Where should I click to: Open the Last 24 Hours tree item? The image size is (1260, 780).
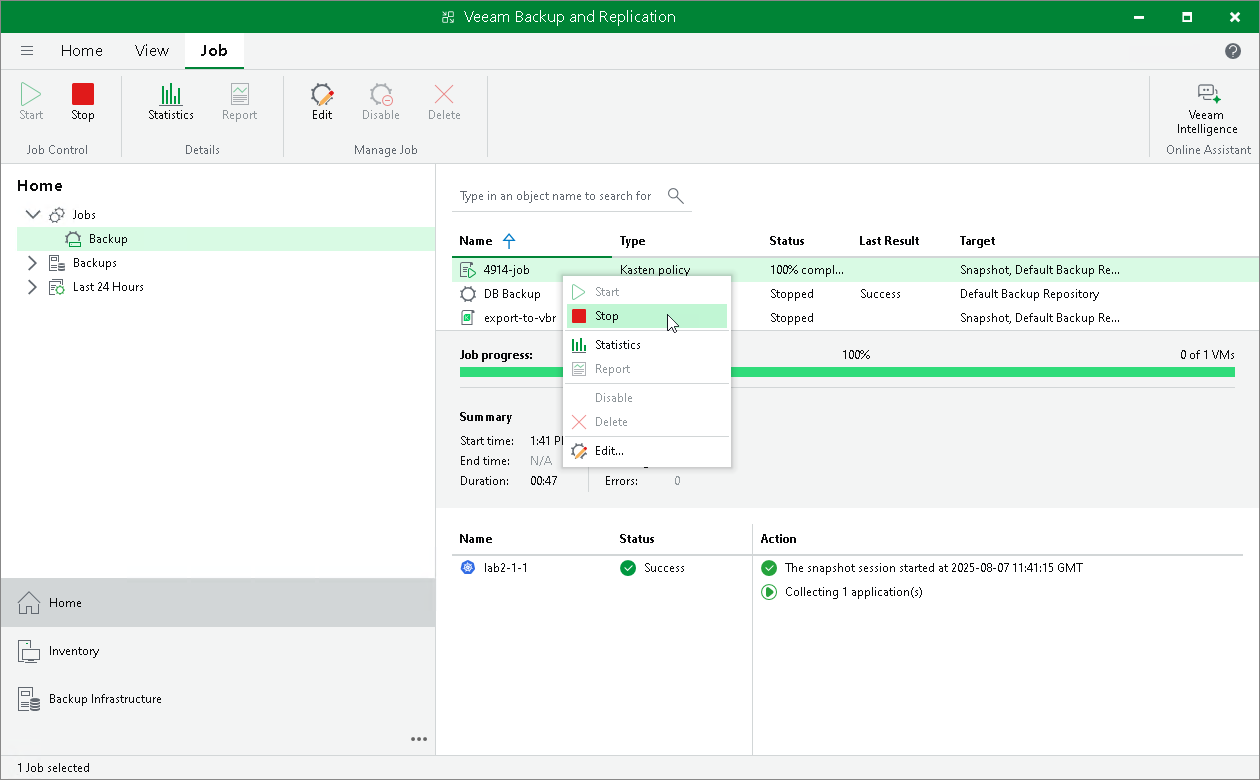pyautogui.click(x=108, y=287)
